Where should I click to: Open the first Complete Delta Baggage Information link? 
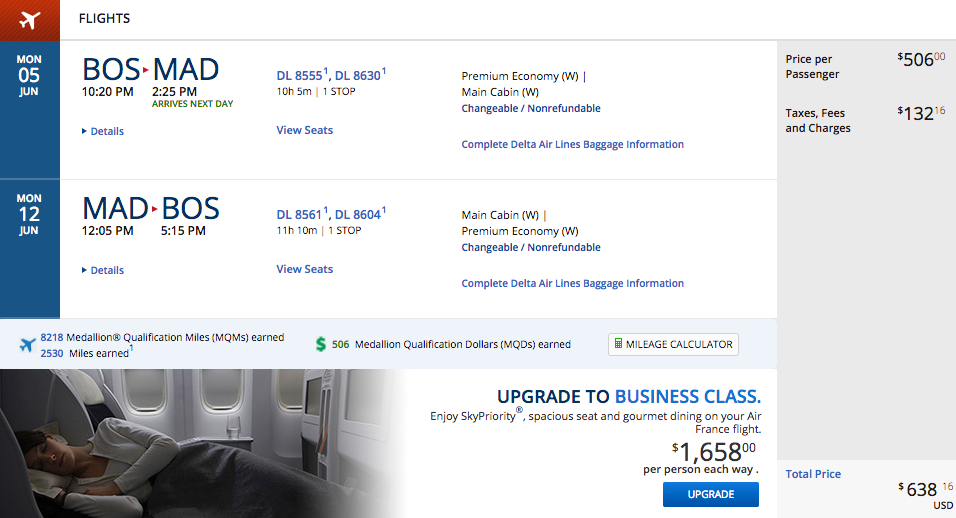coord(573,144)
